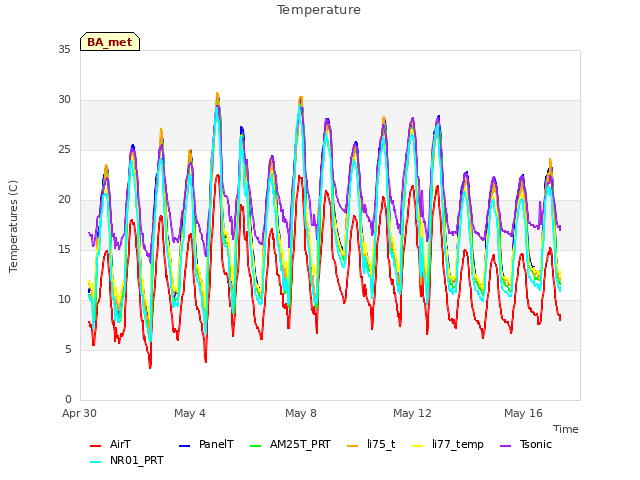
Task: Toggle the PanelT legend entry
Action: [x=206, y=444]
